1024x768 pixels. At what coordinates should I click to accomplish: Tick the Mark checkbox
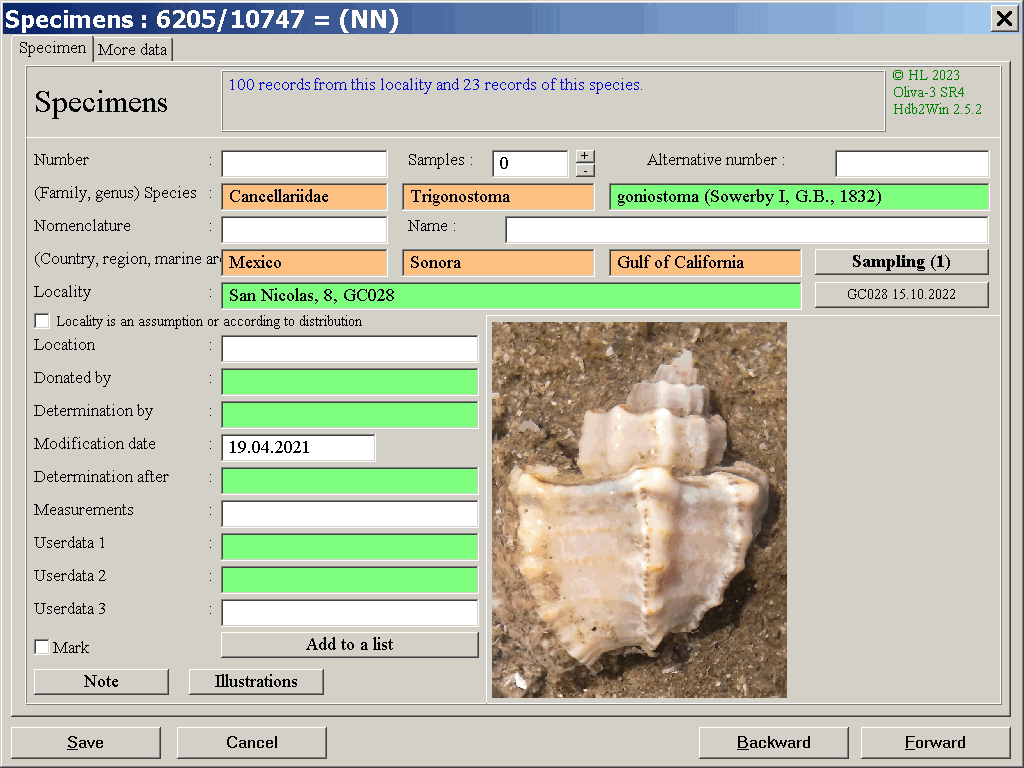(x=42, y=647)
